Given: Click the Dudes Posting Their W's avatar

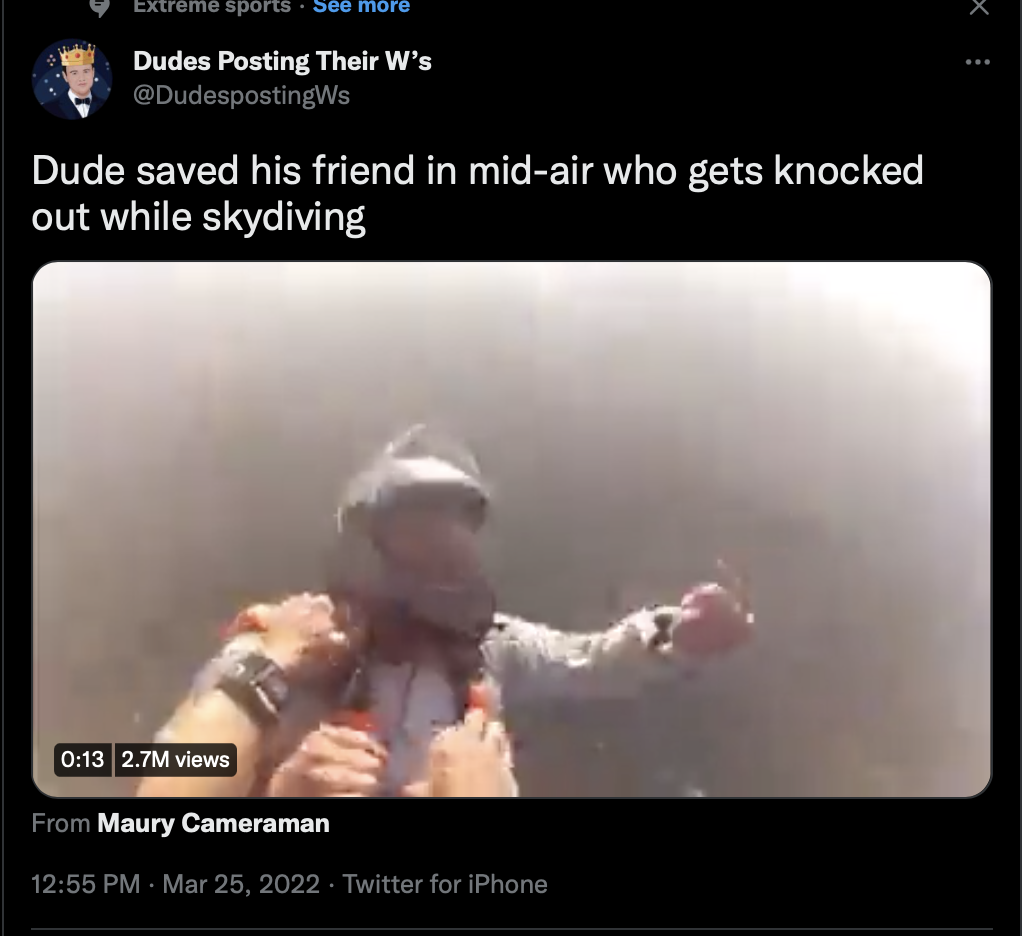Looking at the screenshot, I should tap(72, 79).
